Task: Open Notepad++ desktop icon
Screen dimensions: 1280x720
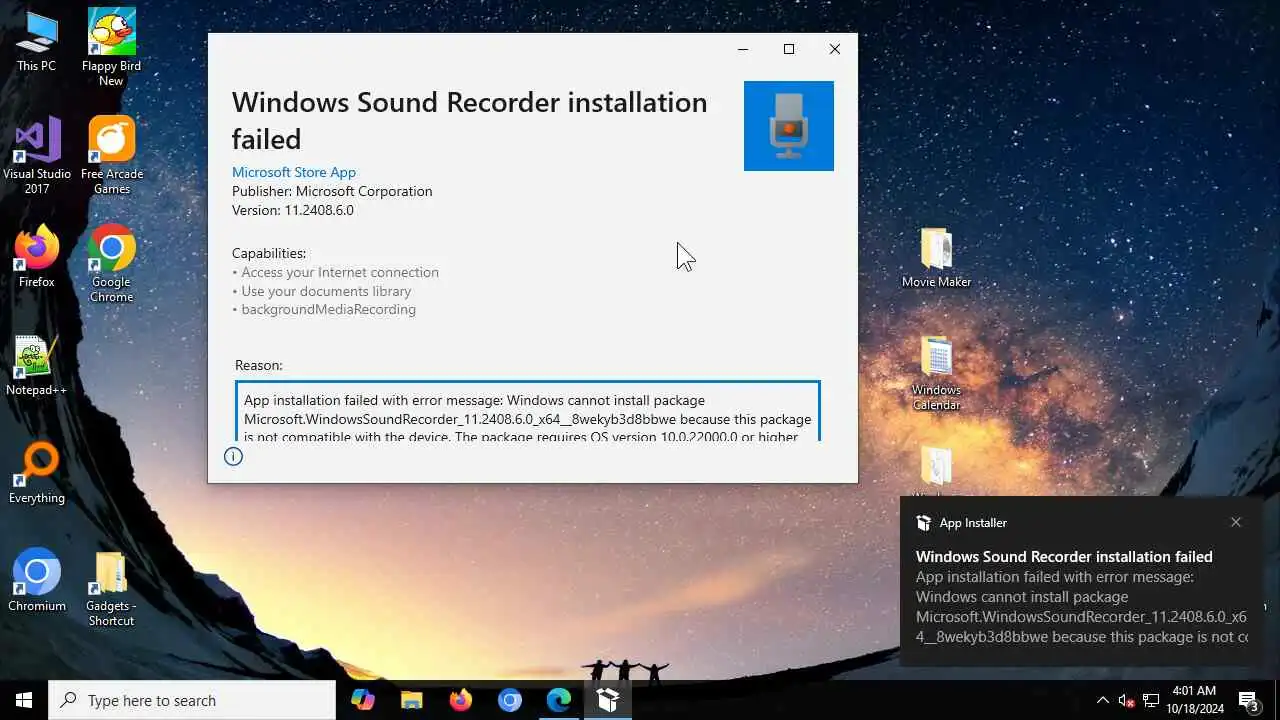Action: click(x=37, y=365)
